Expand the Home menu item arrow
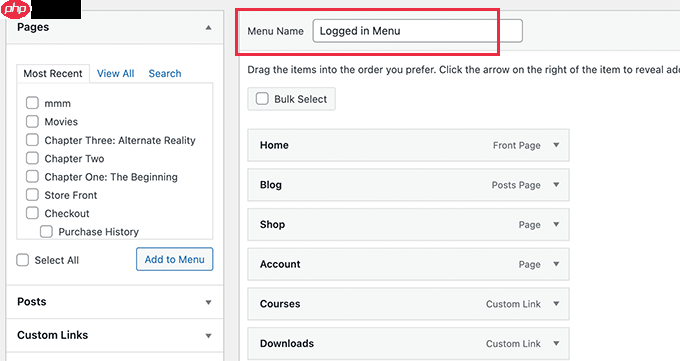Viewport: 680px width, 361px height. click(x=556, y=145)
